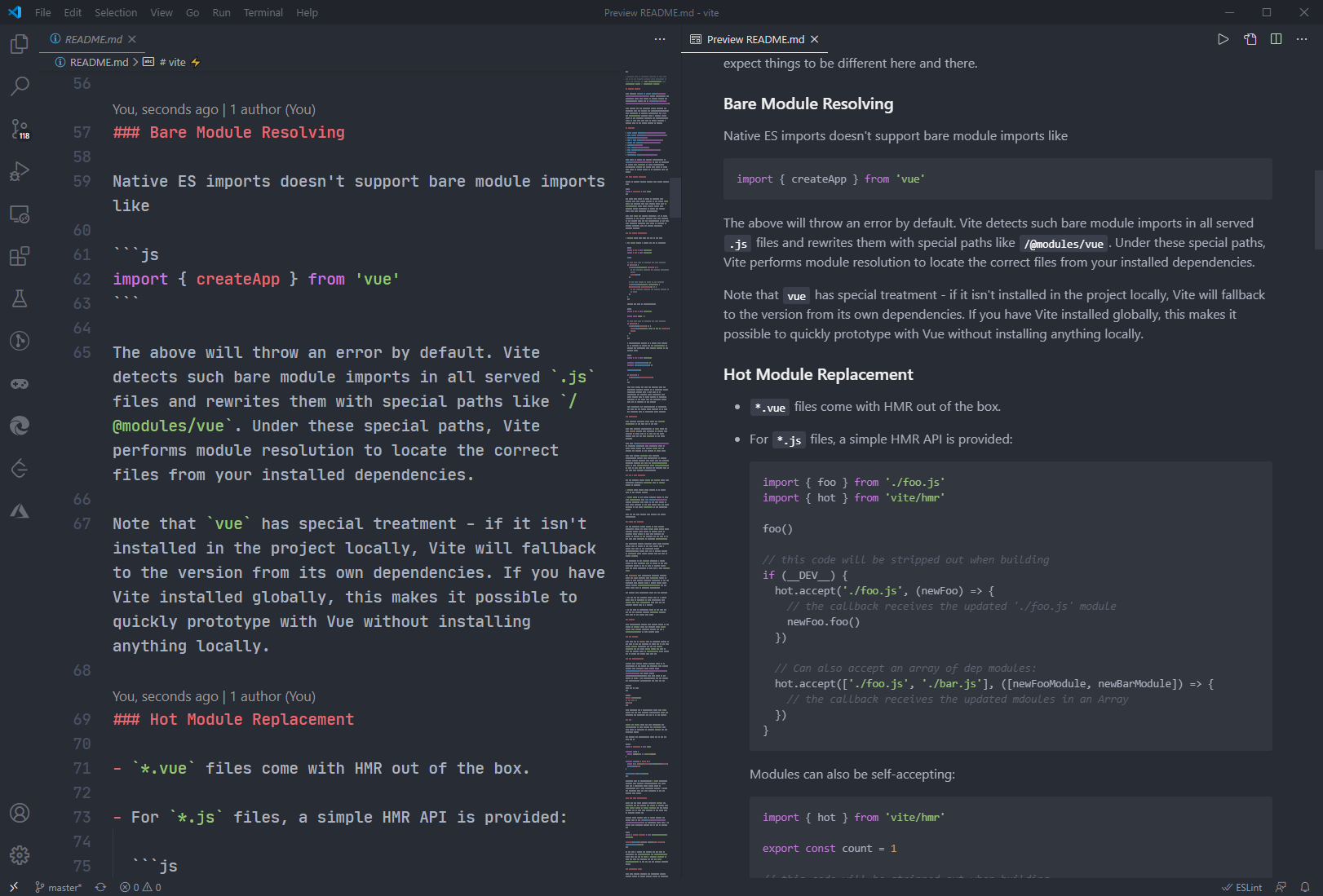Viewport: 1323px width, 896px height.
Task: Open the Search view
Action: (20, 86)
